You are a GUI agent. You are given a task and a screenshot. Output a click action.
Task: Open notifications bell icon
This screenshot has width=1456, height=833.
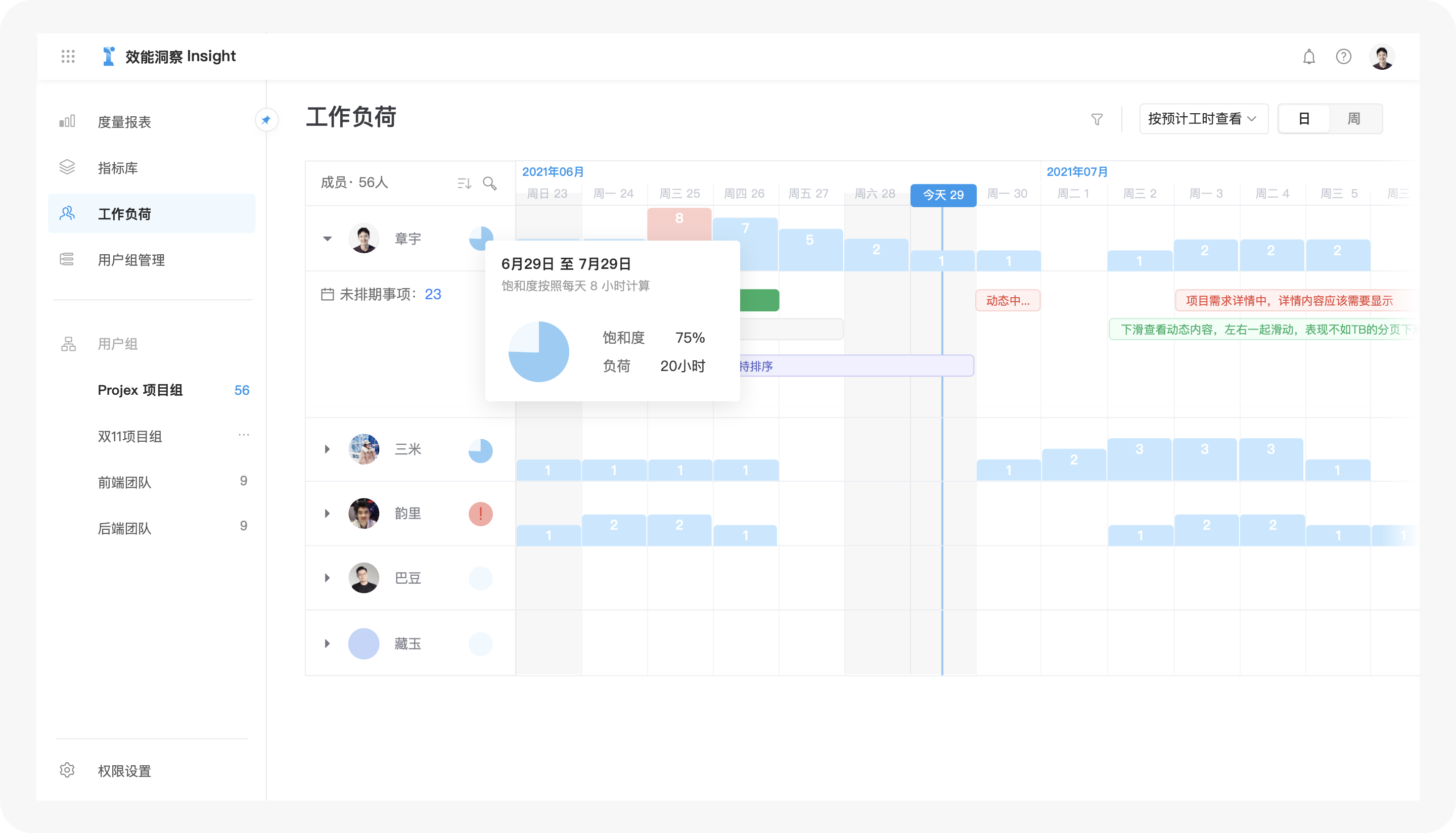1309,57
